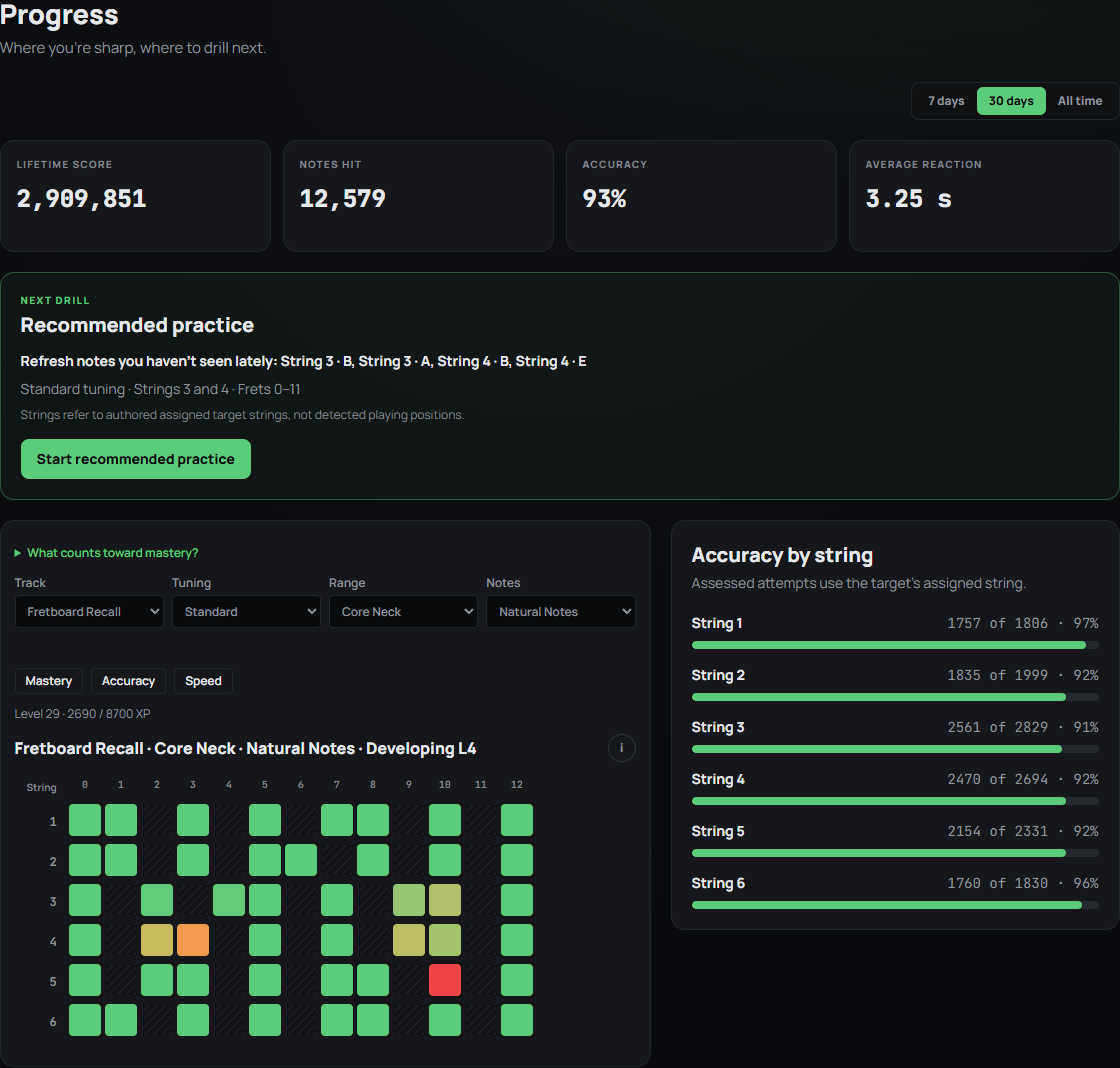Select the orange cell string 4 fret 3
This screenshot has height=1068, width=1120.
coord(193,940)
